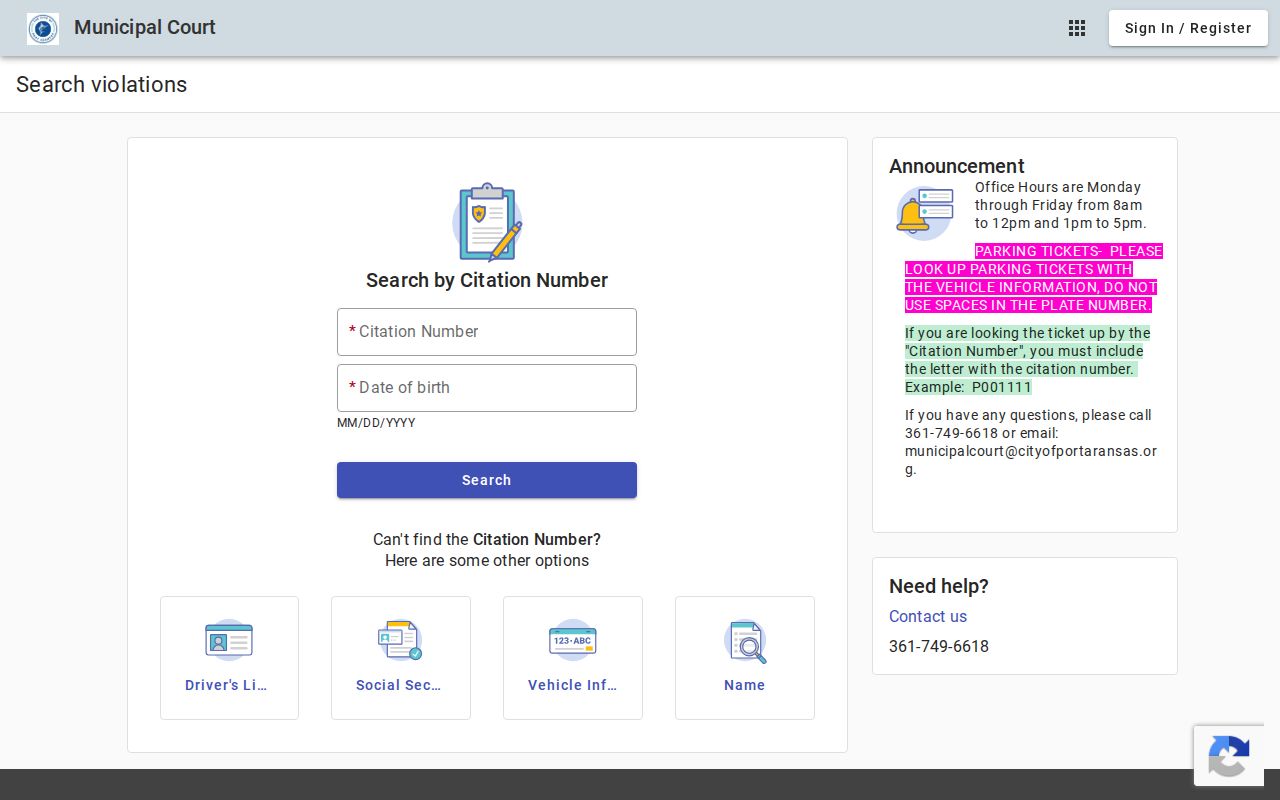Image resolution: width=1280 pixels, height=800 pixels.
Task: Open Sign In / Register
Action: (1188, 28)
